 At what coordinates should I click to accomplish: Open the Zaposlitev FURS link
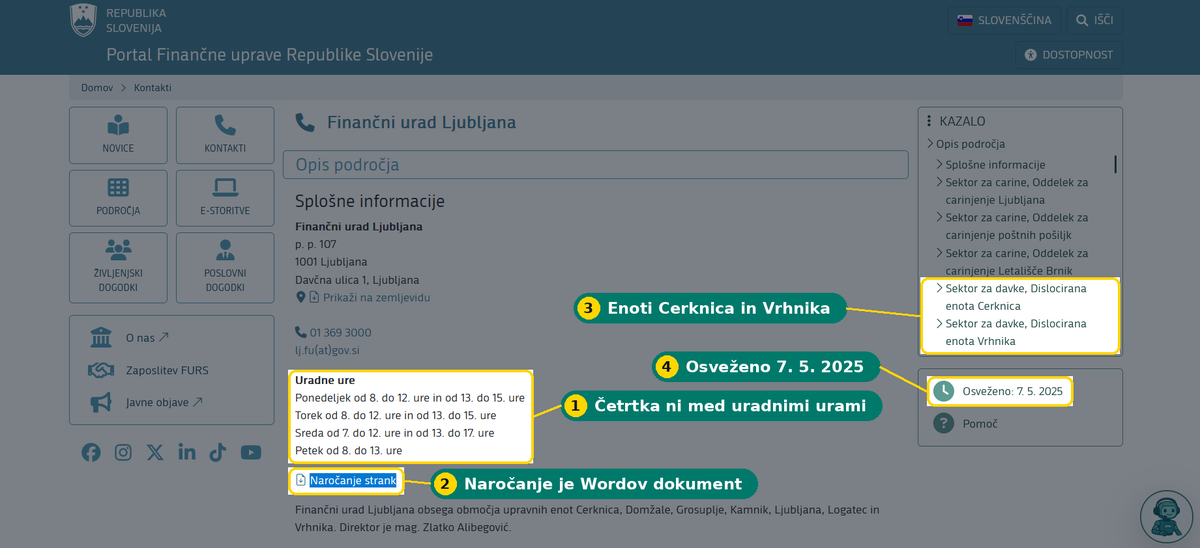pyautogui.click(x=167, y=370)
